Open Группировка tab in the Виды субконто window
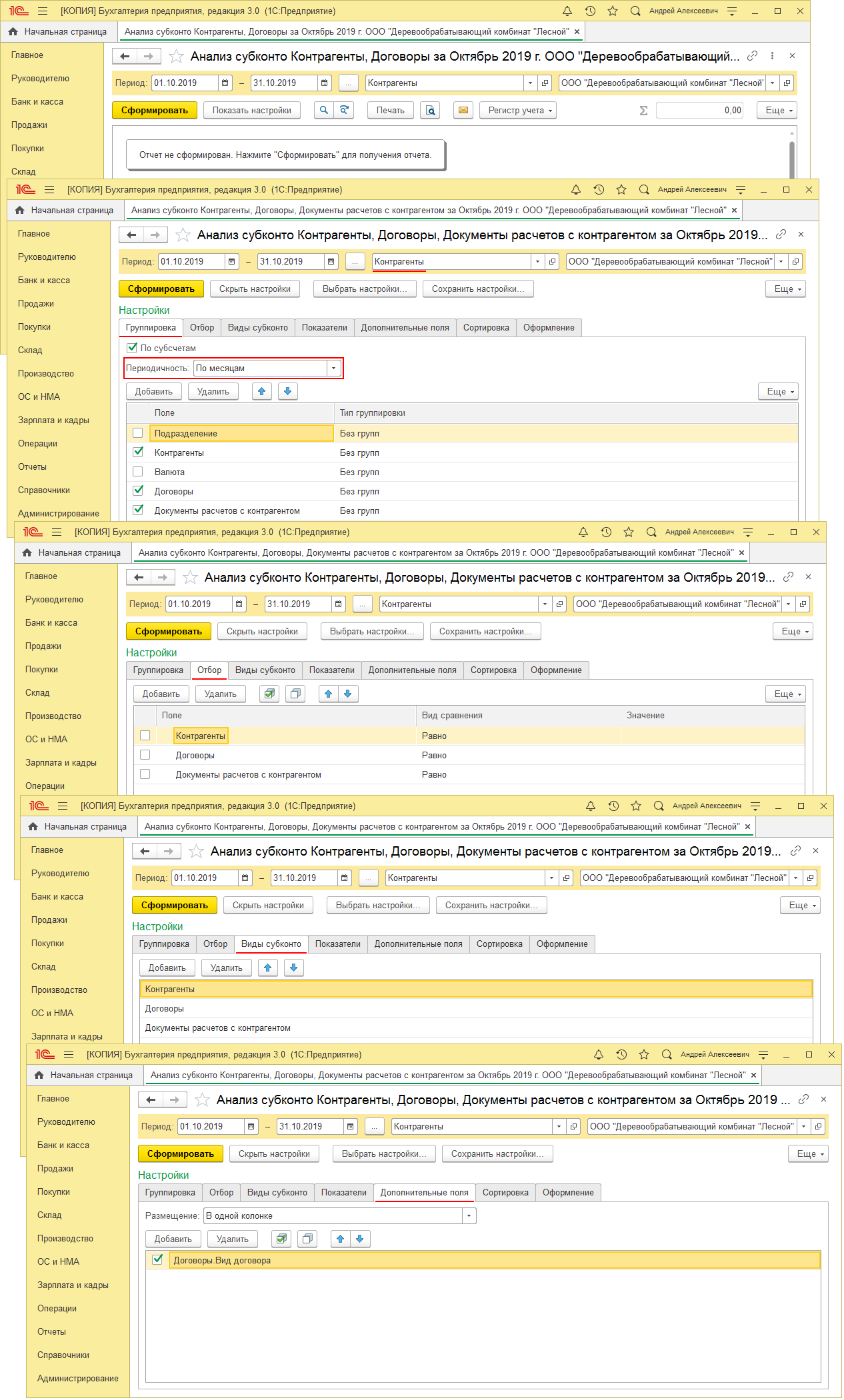The height and width of the screenshot is (1400, 844). (x=164, y=944)
